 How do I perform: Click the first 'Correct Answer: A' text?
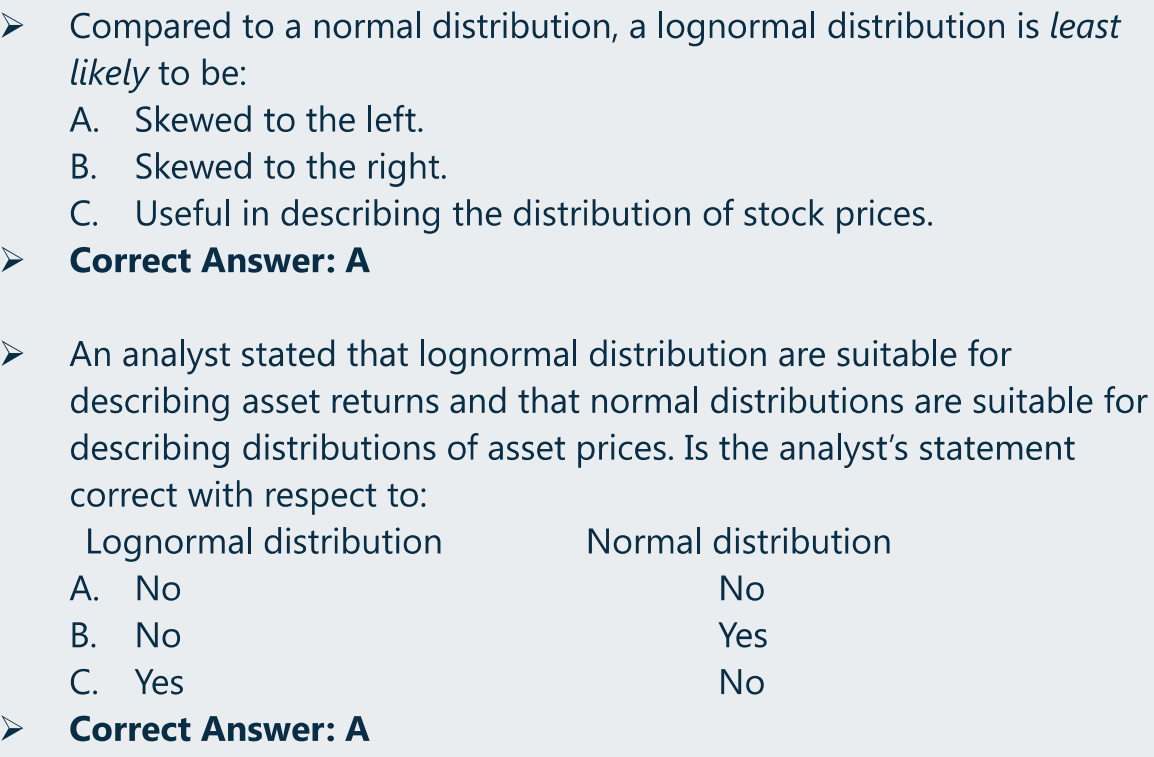pos(219,261)
